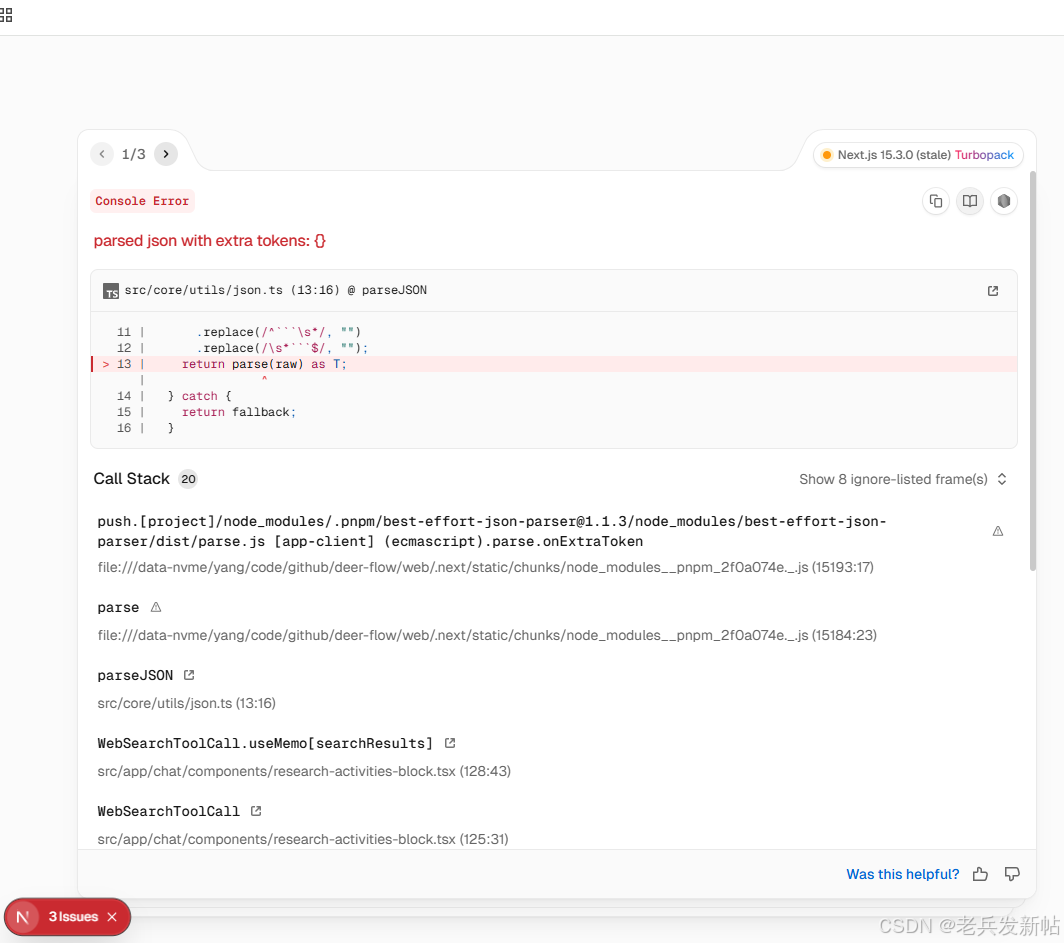
Task: Go to previous error arrow
Action: pos(102,154)
